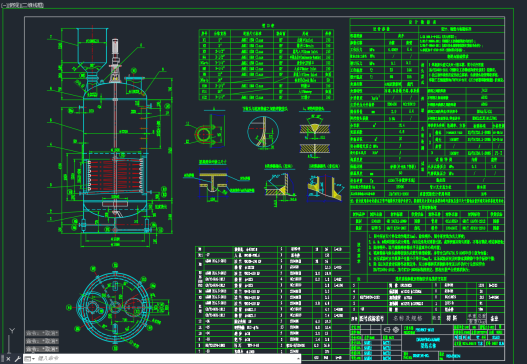Click the command line drag grip handle
The width and height of the screenshot is (527, 364).
coord(2,359)
